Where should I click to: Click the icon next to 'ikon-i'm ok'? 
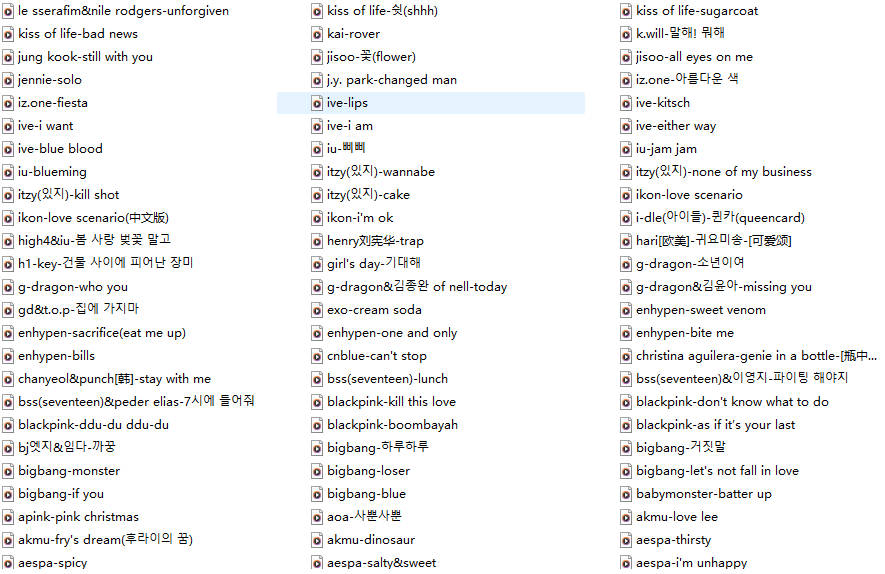[x=317, y=218]
